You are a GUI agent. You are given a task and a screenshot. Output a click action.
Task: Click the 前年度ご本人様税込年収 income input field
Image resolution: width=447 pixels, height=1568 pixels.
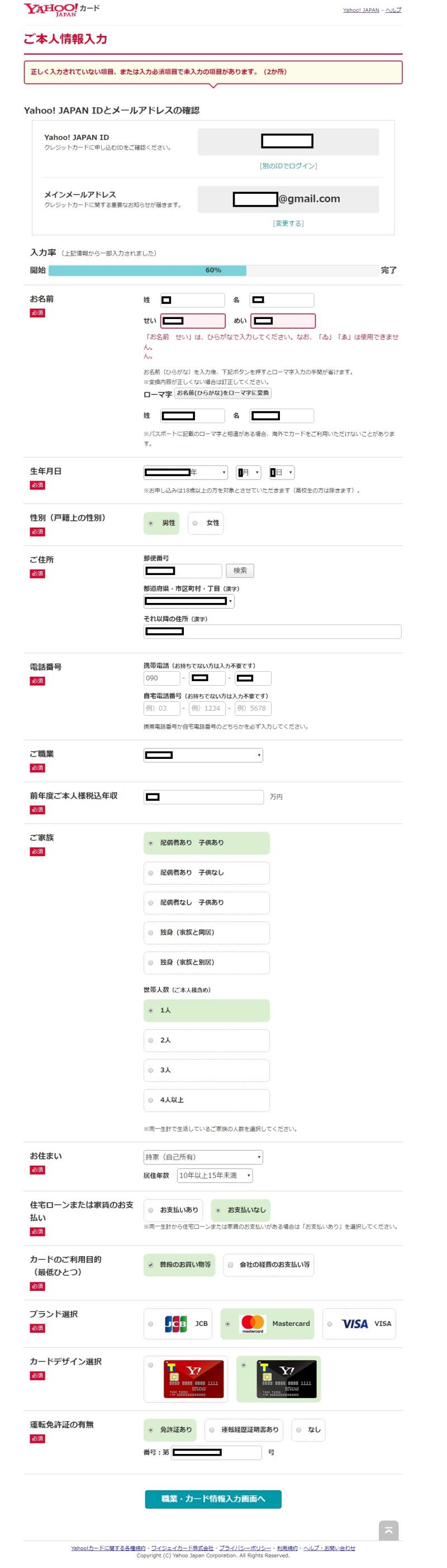pyautogui.click(x=203, y=797)
